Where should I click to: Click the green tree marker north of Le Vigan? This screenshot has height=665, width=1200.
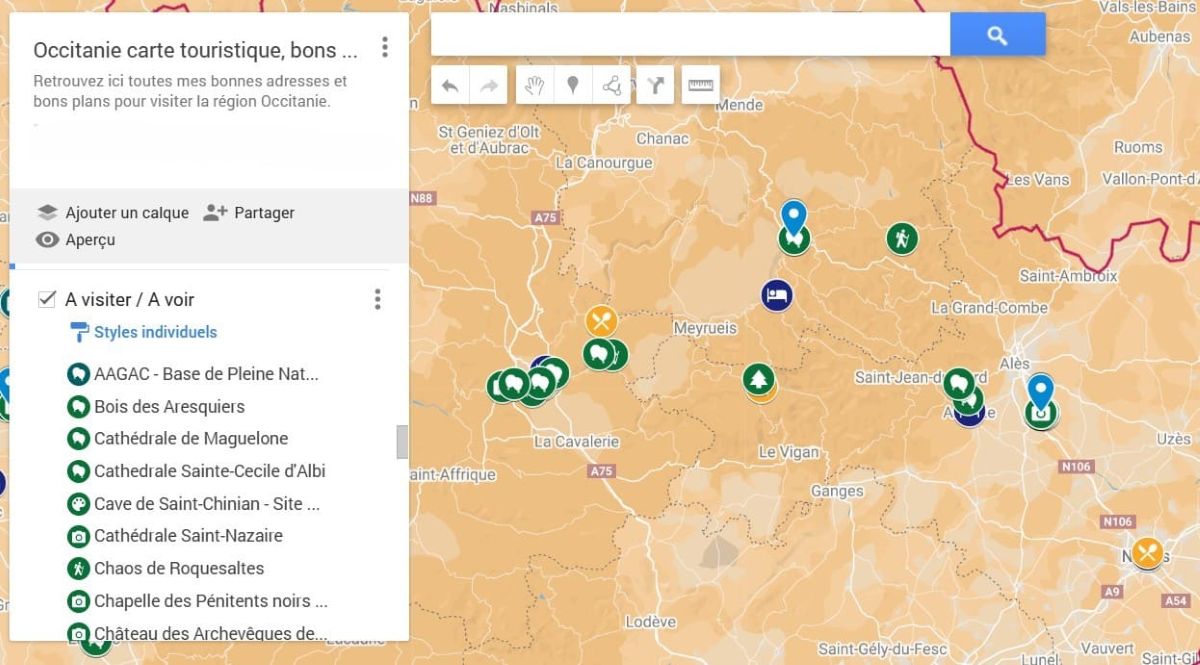(x=759, y=379)
